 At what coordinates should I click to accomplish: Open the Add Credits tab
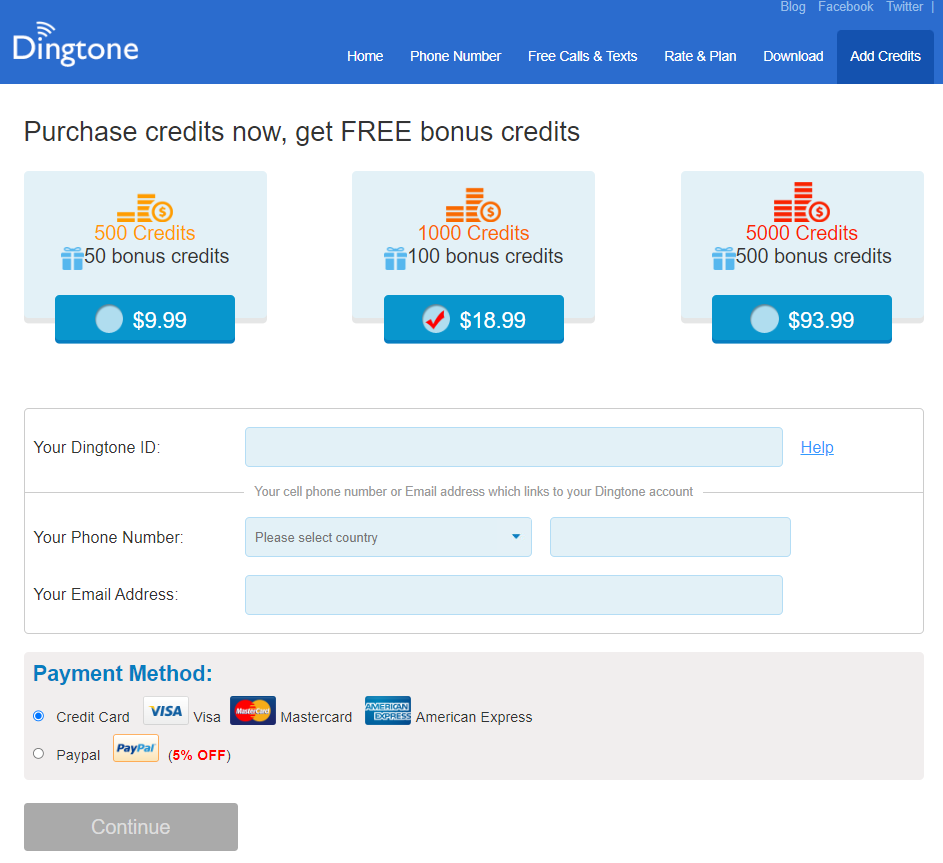point(885,57)
